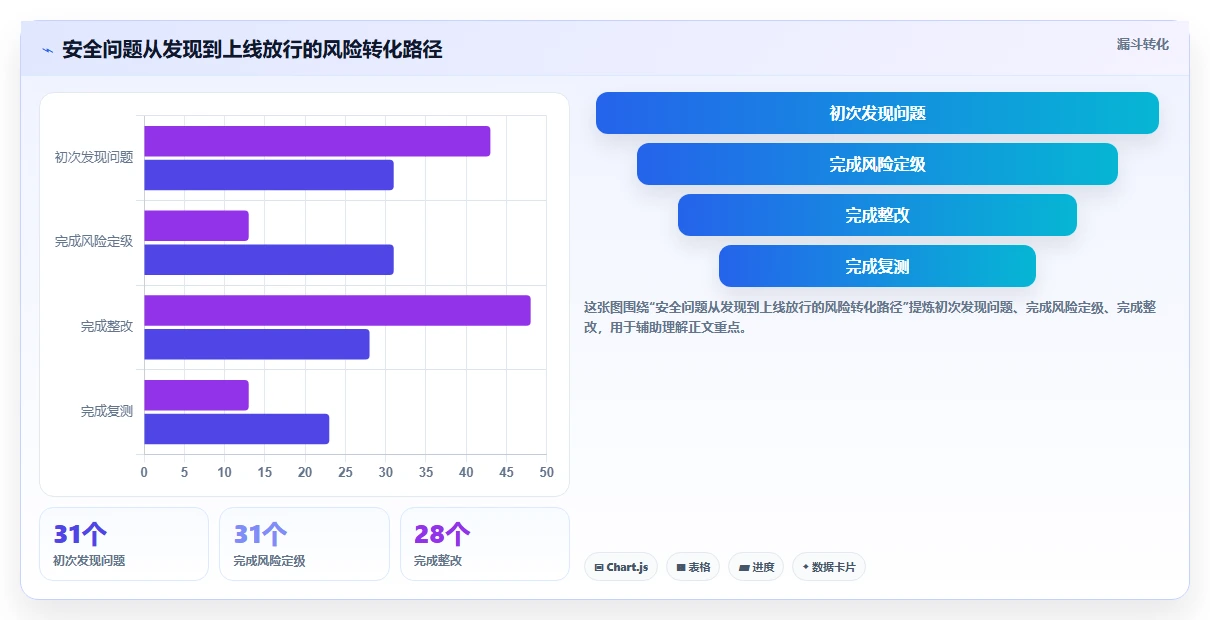Click the description paragraph starting 这张图围绕
The width and height of the screenshot is (1210, 620).
(x=870, y=317)
